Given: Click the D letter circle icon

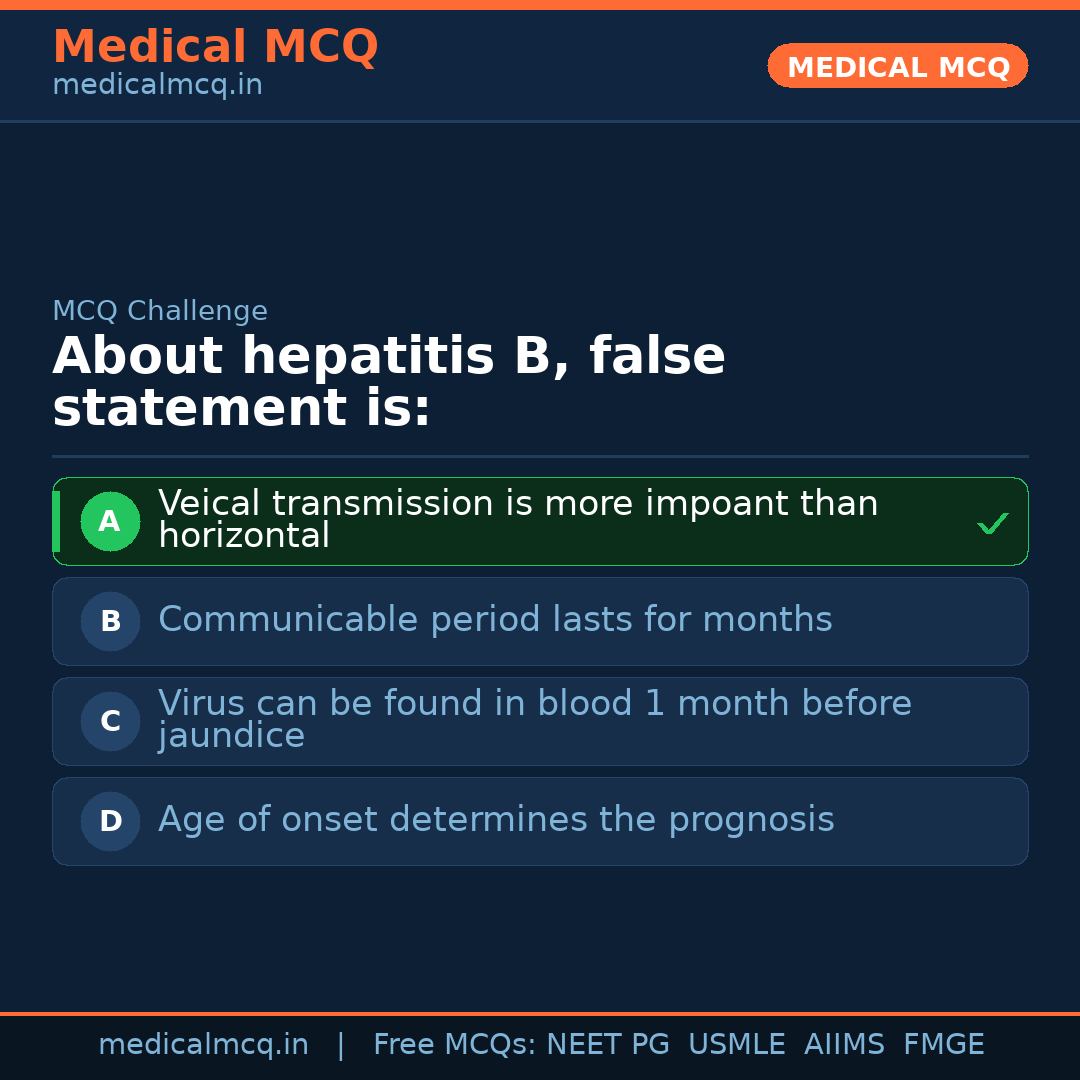Looking at the screenshot, I should tap(110, 821).
